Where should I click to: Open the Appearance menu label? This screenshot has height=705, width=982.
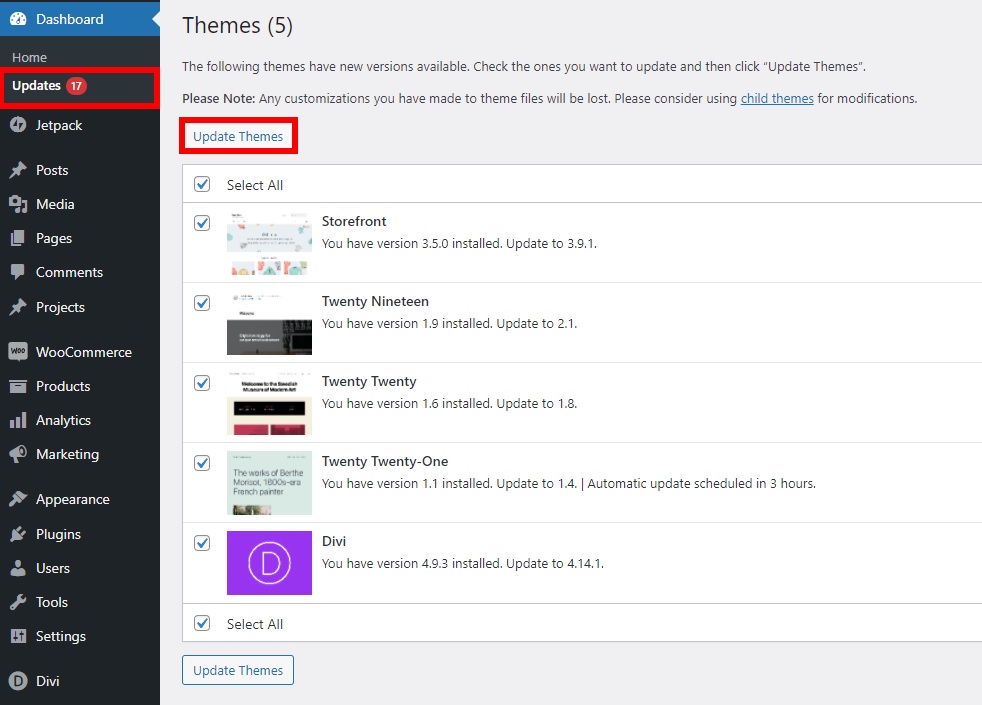click(x=73, y=500)
